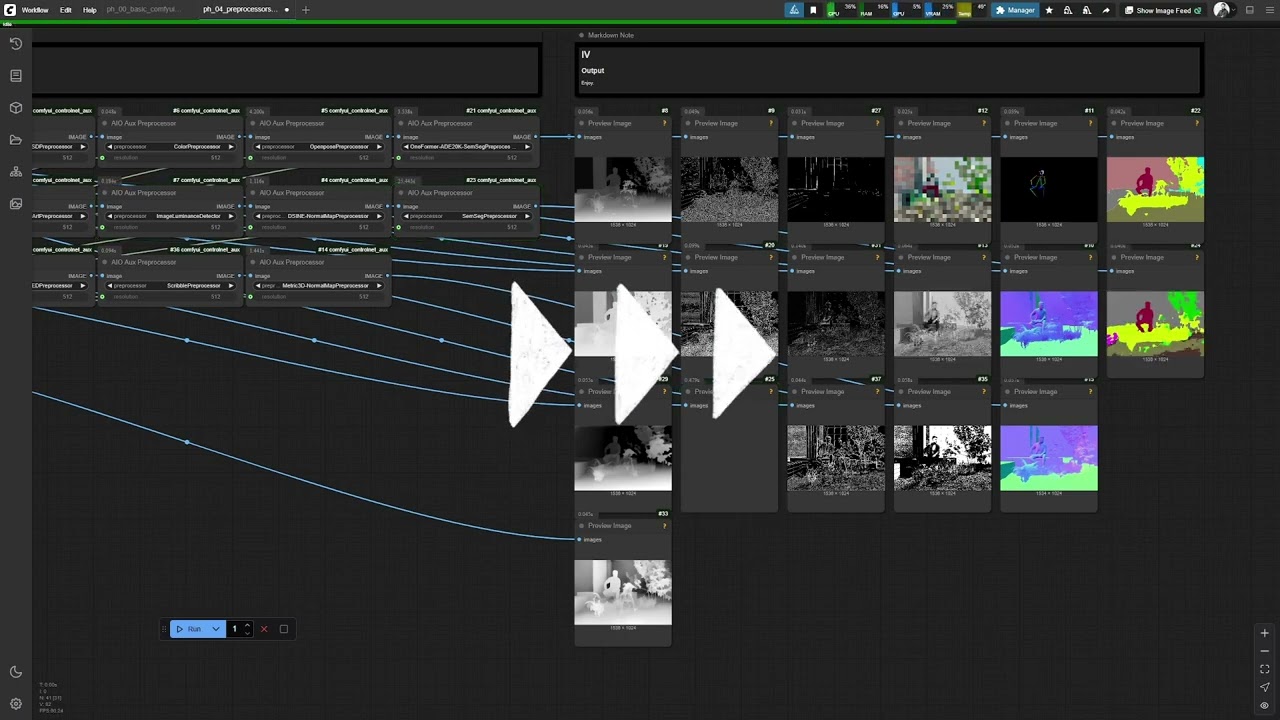Switch to the ph_00_basic_comfyui workflow tab
This screenshot has height=720, width=1280.
coord(142,10)
